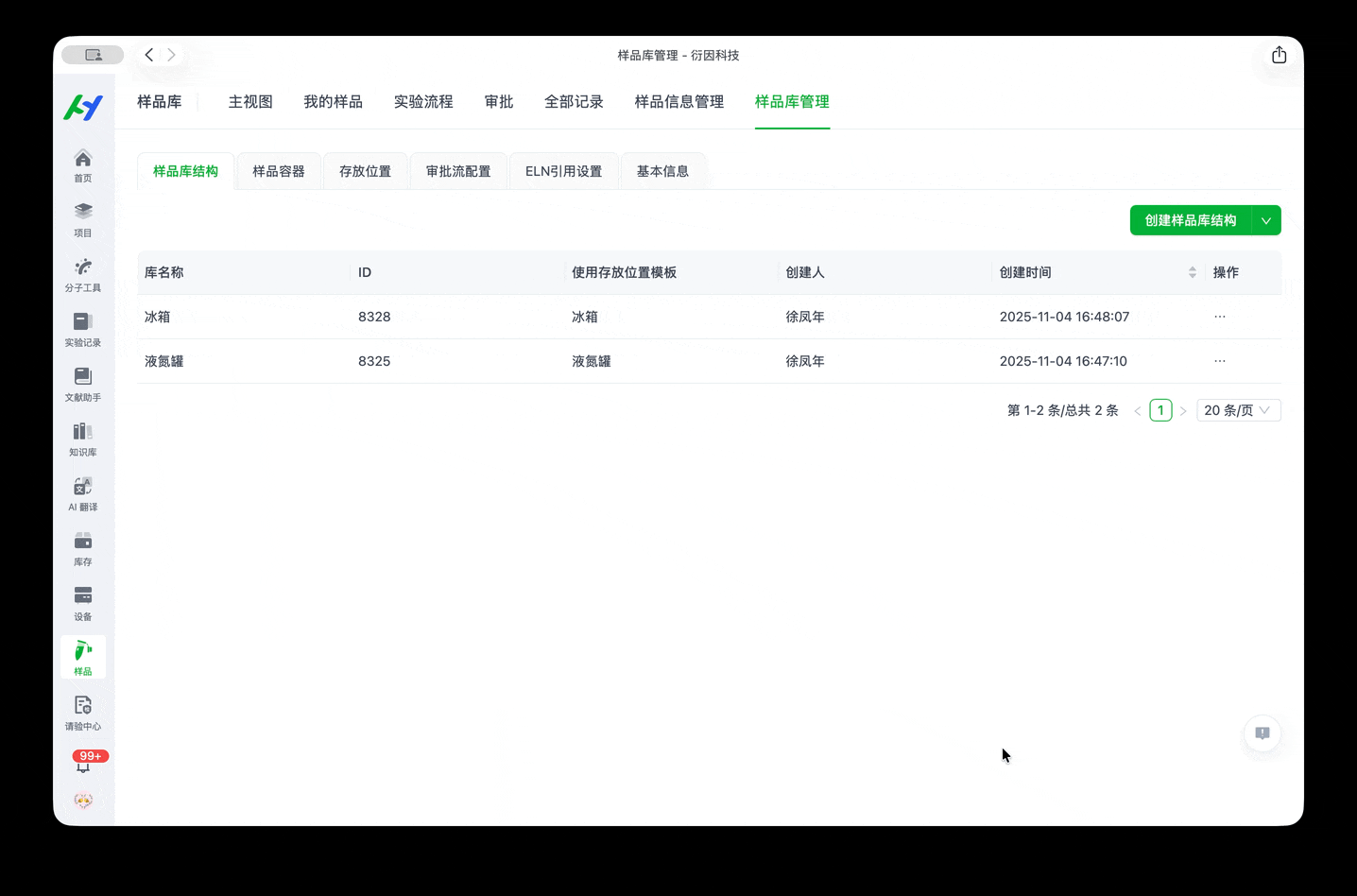
Task: Expand the 创建样品库结构 dropdown arrow
Action: [x=1266, y=220]
